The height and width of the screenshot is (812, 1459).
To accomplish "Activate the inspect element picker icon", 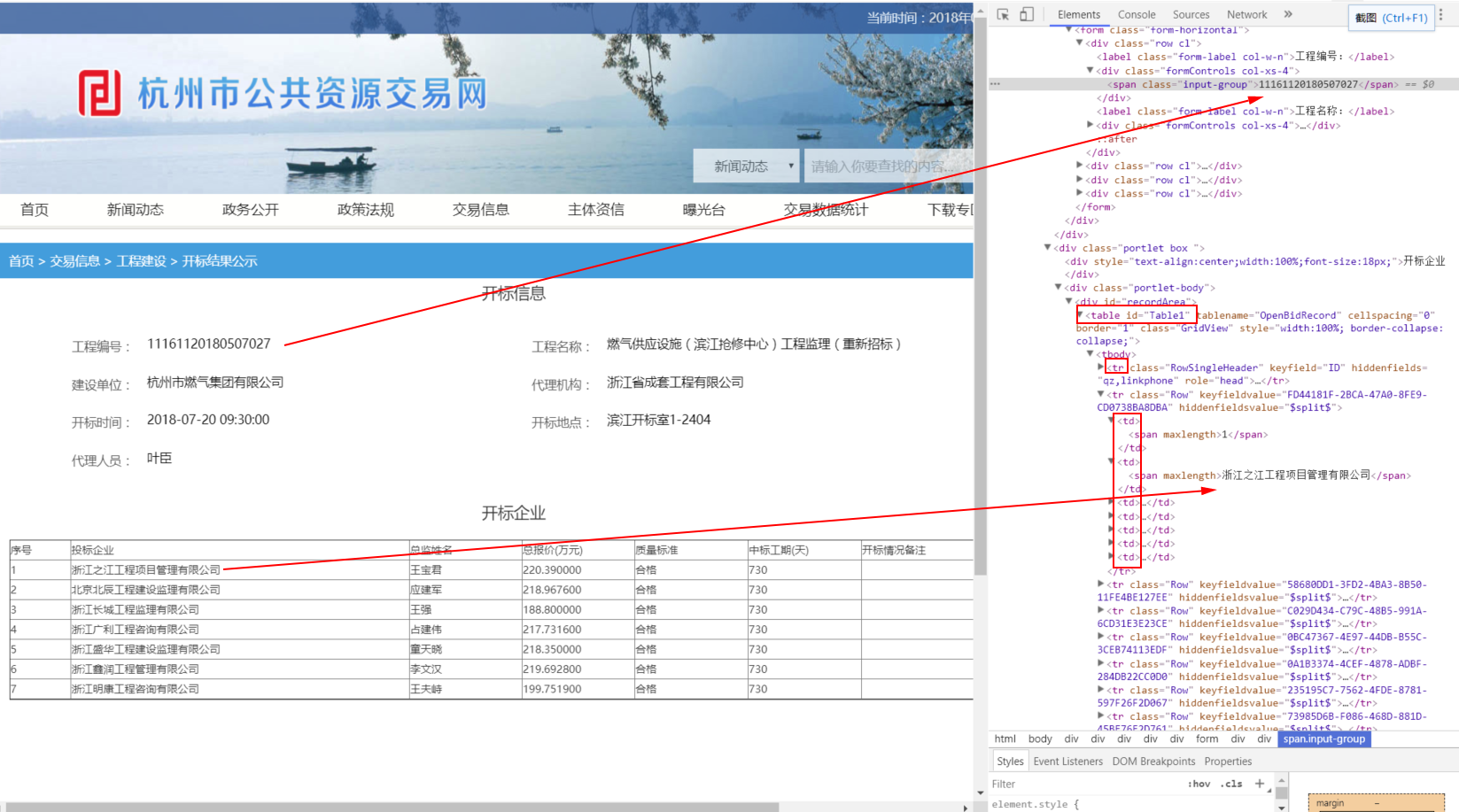I will tap(1003, 14).
